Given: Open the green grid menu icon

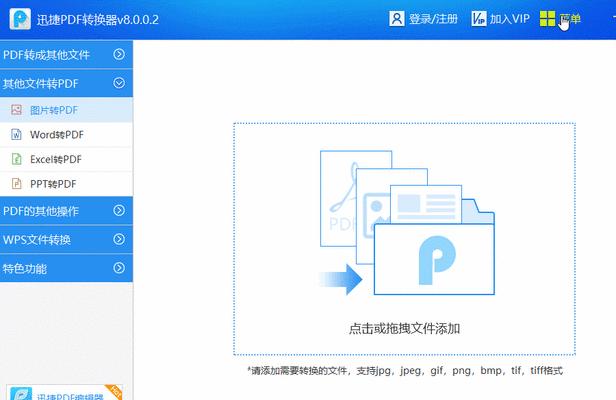Looking at the screenshot, I should click(x=547, y=18).
